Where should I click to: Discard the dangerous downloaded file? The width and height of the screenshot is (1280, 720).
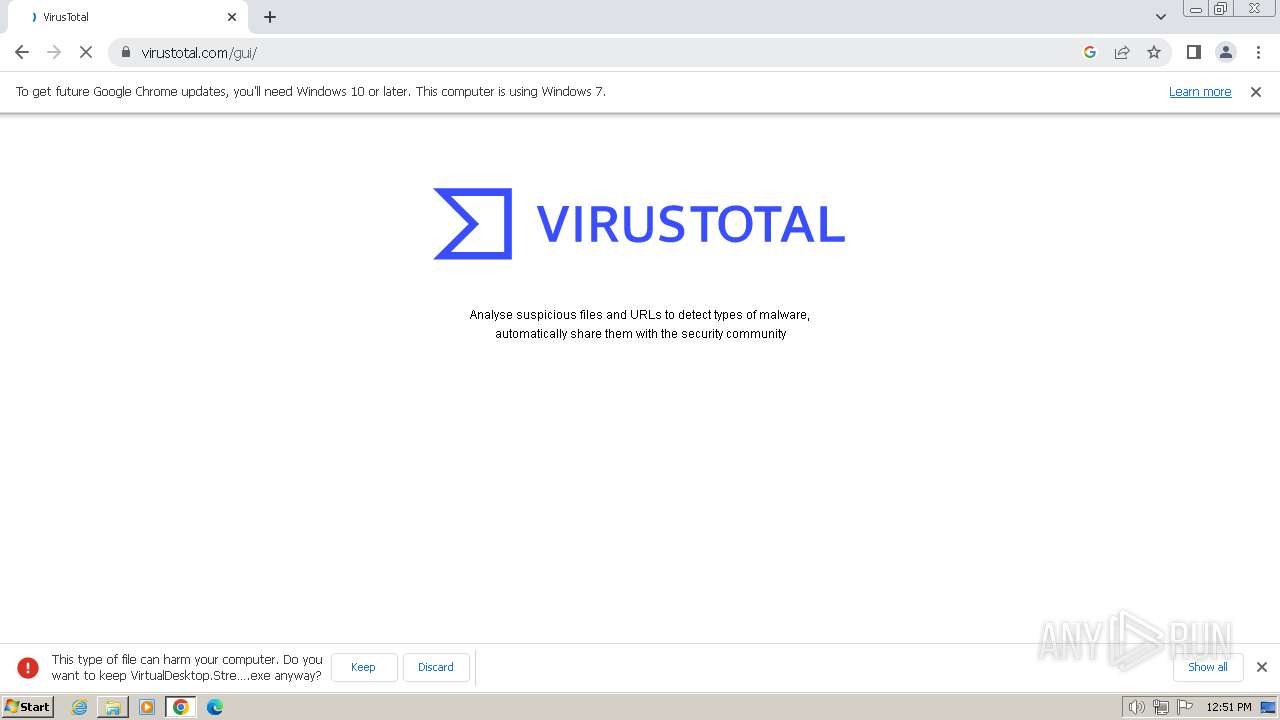pyautogui.click(x=436, y=667)
